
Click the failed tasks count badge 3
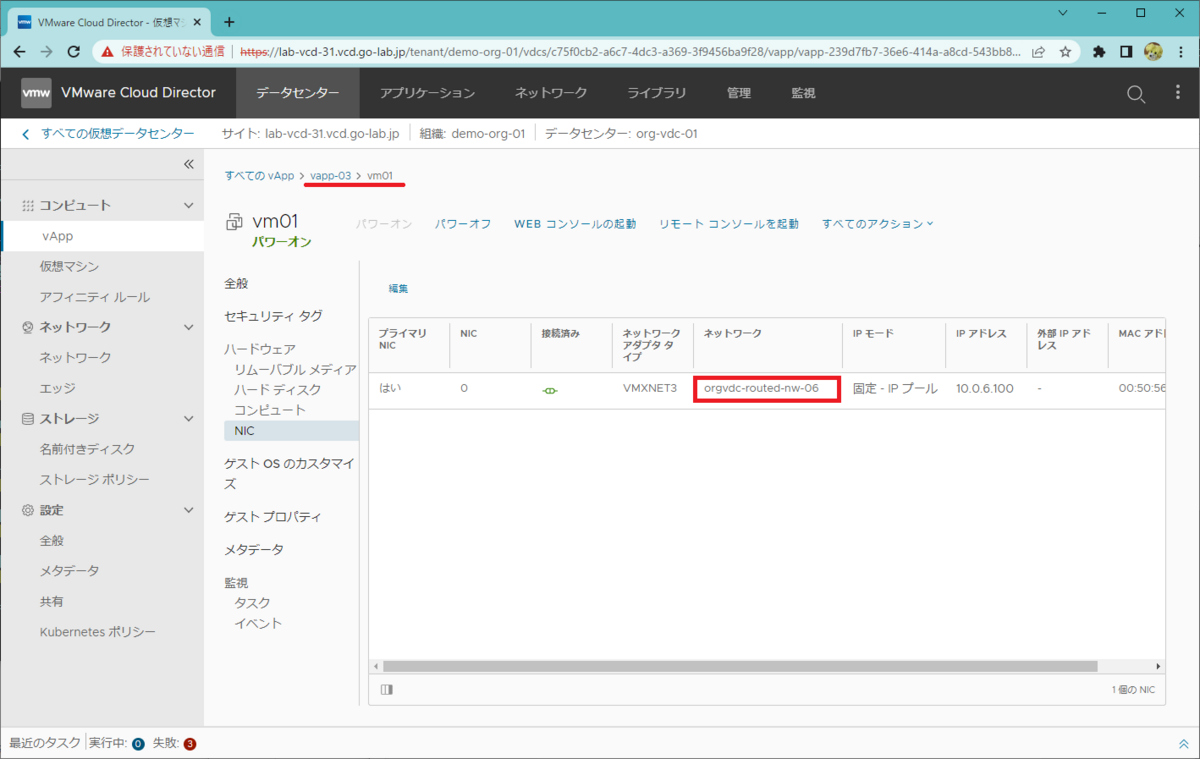tap(190, 744)
